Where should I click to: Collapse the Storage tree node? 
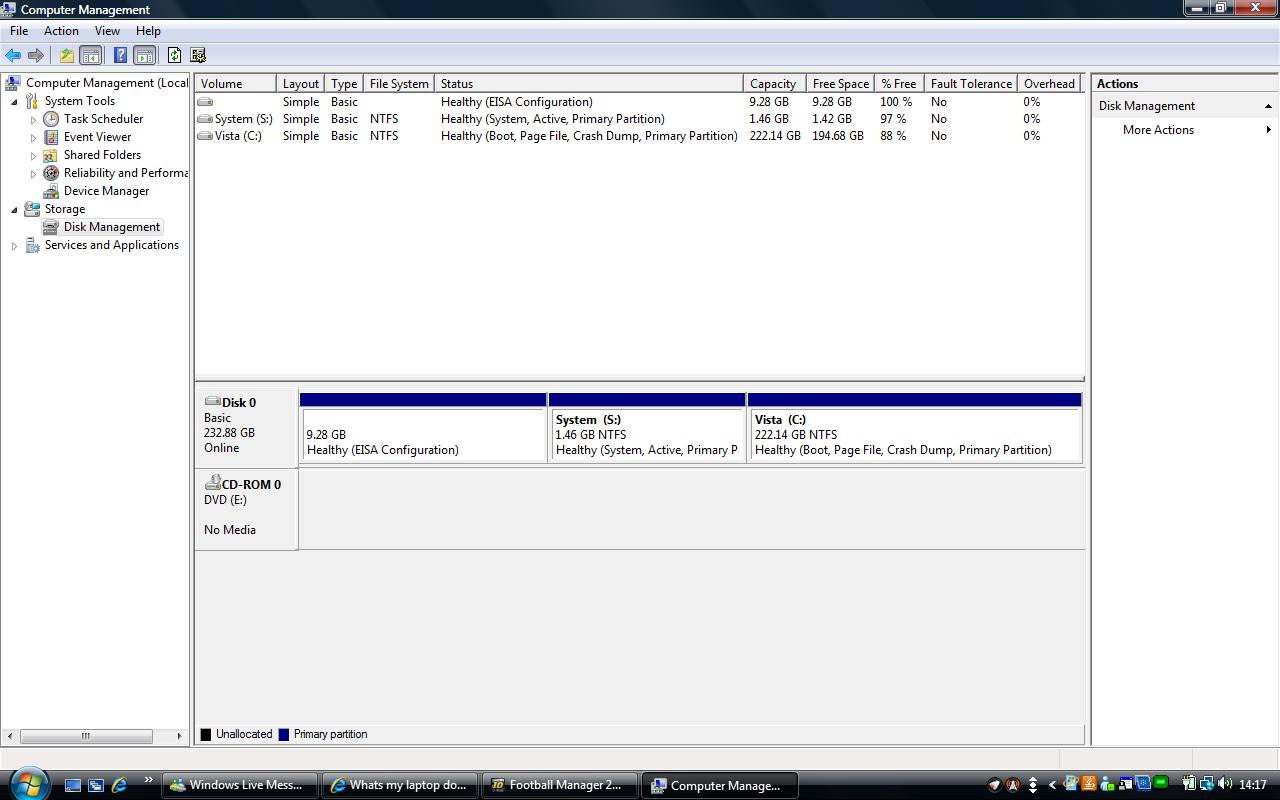[14, 209]
